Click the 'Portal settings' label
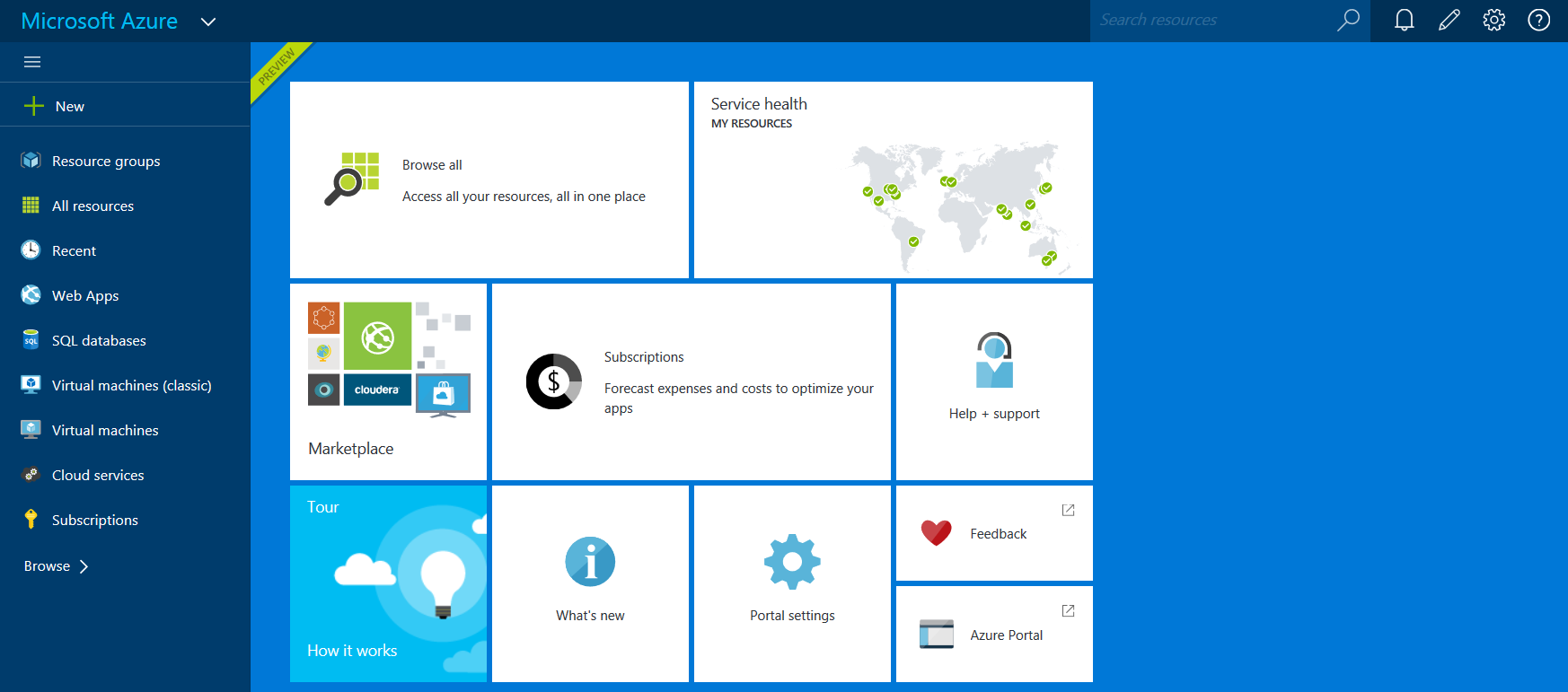The image size is (1568, 692). point(792,616)
